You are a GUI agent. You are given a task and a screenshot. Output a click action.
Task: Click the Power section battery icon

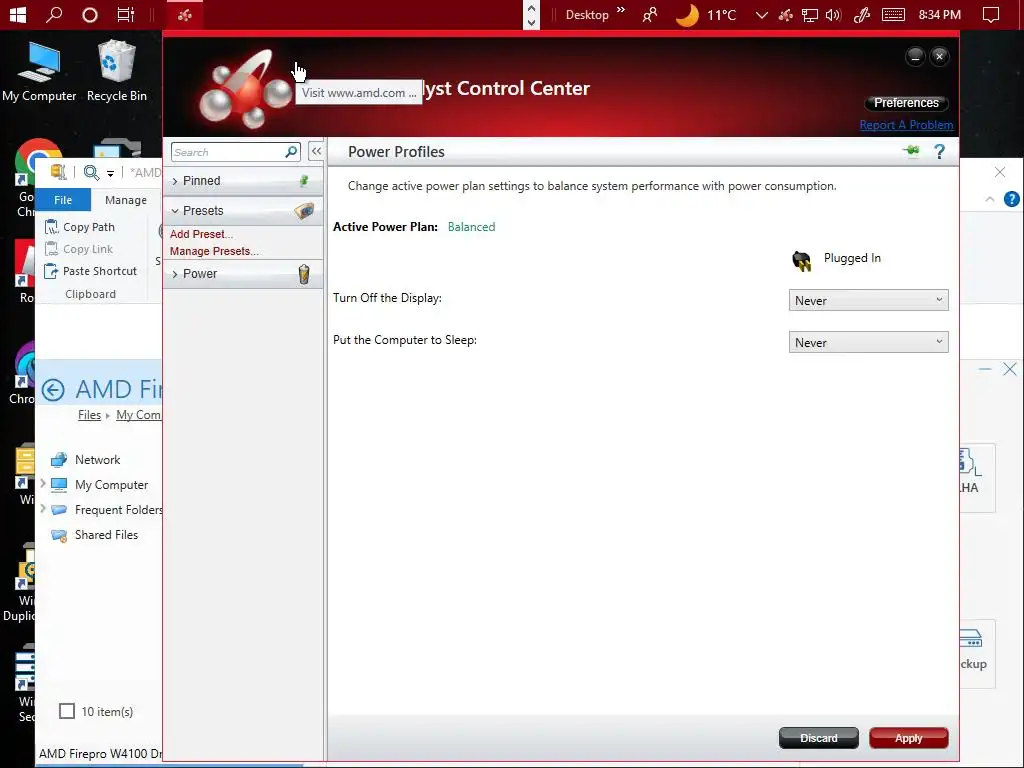[x=304, y=274]
